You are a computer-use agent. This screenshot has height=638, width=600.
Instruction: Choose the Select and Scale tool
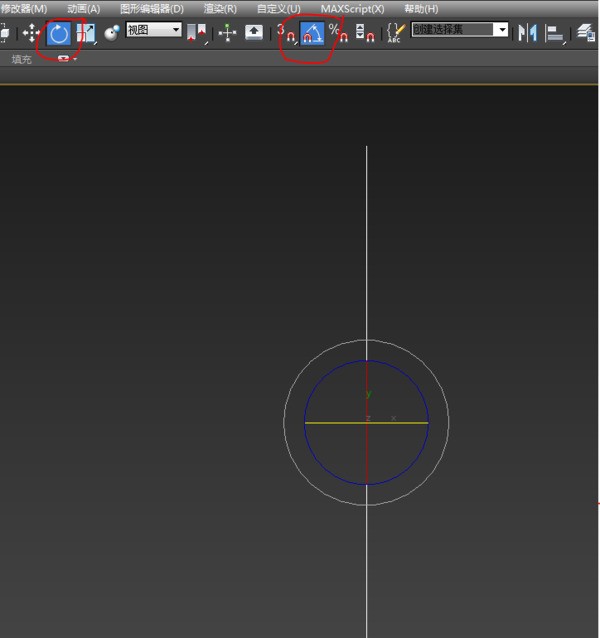(x=85, y=33)
